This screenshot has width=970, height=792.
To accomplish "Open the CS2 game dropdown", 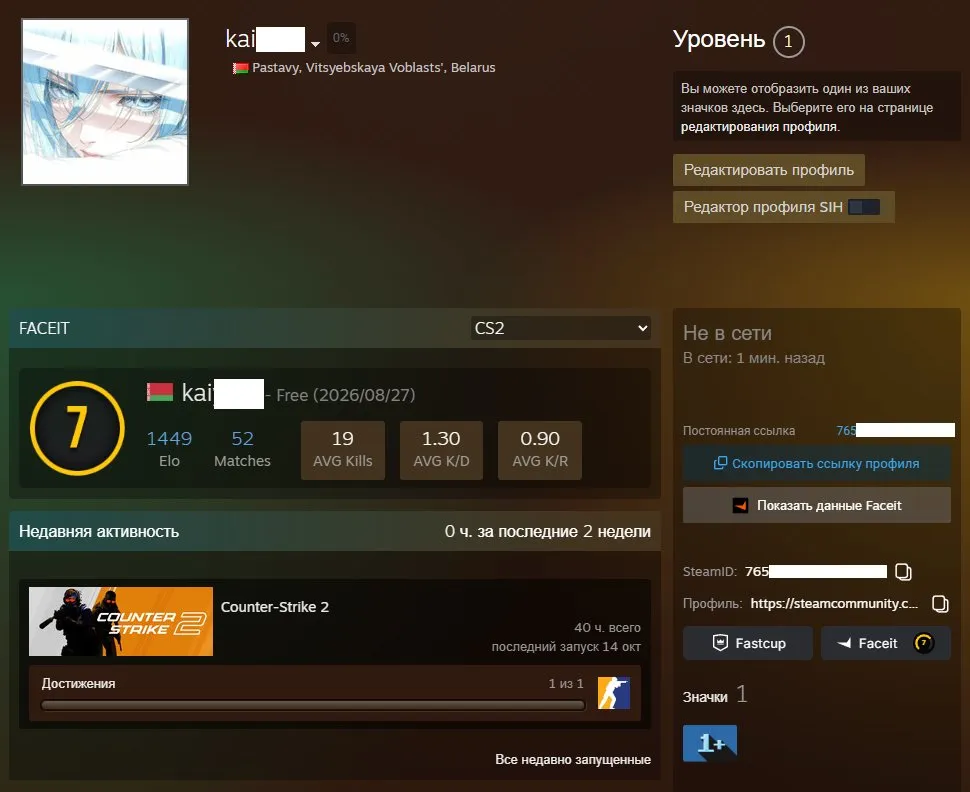I will [560, 328].
